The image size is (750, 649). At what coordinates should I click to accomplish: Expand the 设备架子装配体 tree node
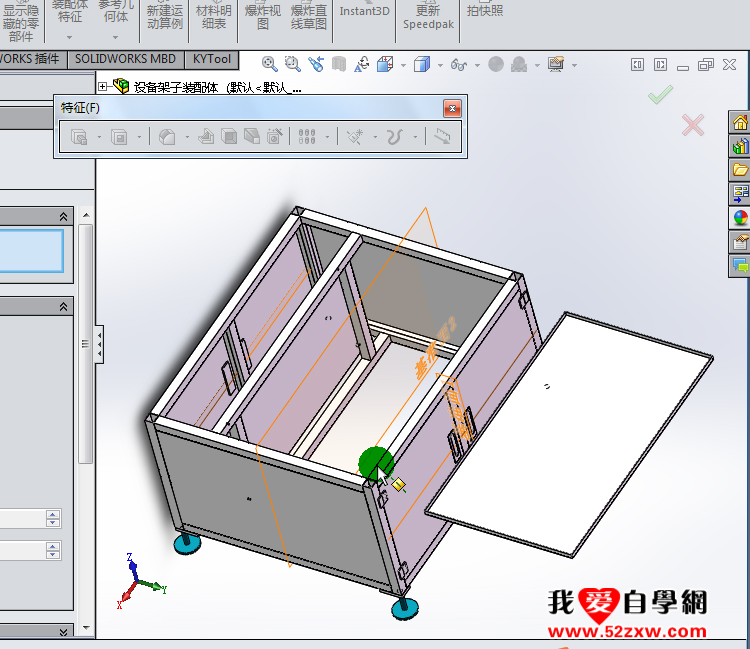pyautogui.click(x=103, y=86)
